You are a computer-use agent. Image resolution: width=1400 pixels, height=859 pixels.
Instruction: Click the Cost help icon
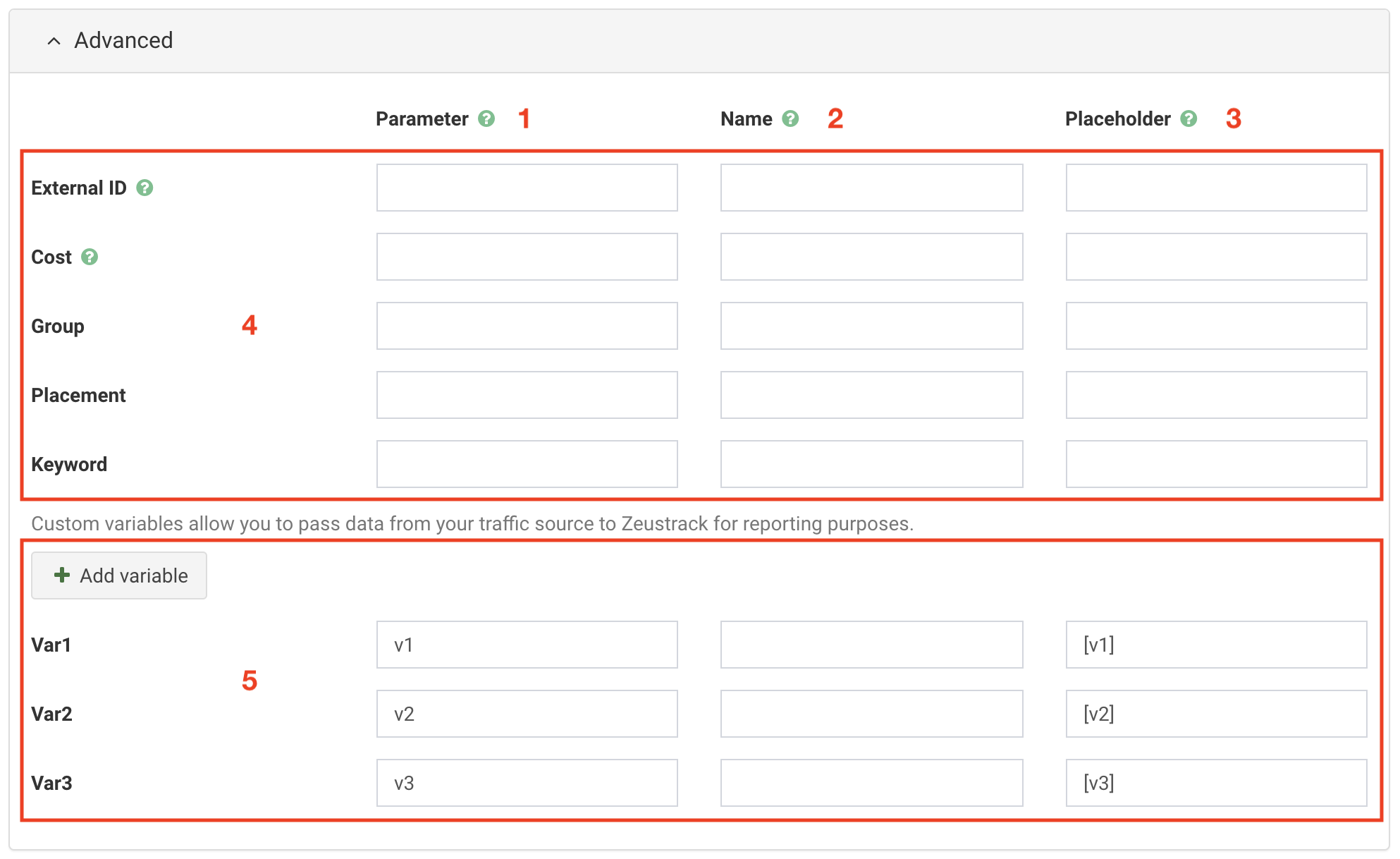point(90,257)
